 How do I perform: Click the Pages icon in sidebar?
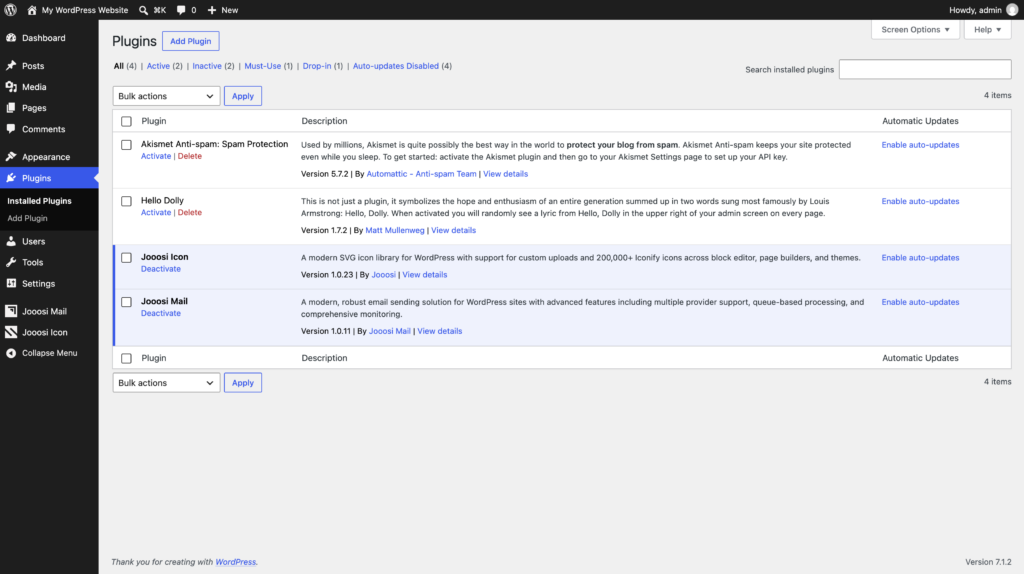tap(11, 108)
